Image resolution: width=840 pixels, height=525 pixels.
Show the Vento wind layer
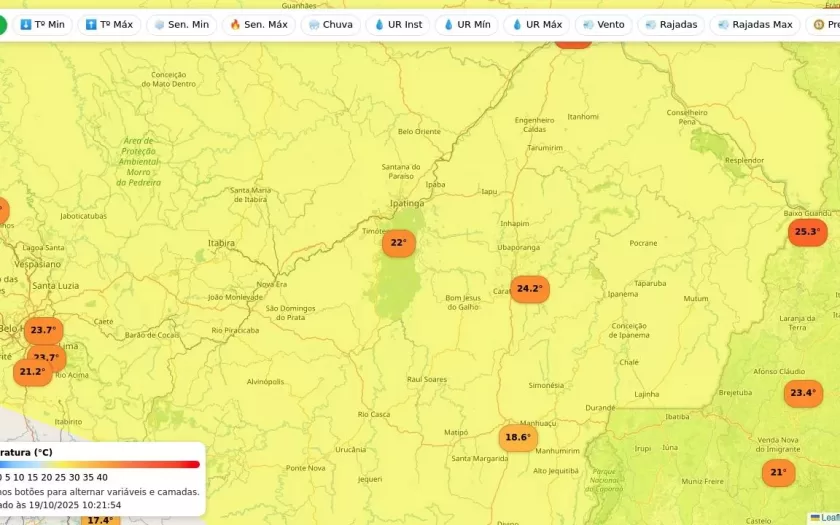[603, 24]
